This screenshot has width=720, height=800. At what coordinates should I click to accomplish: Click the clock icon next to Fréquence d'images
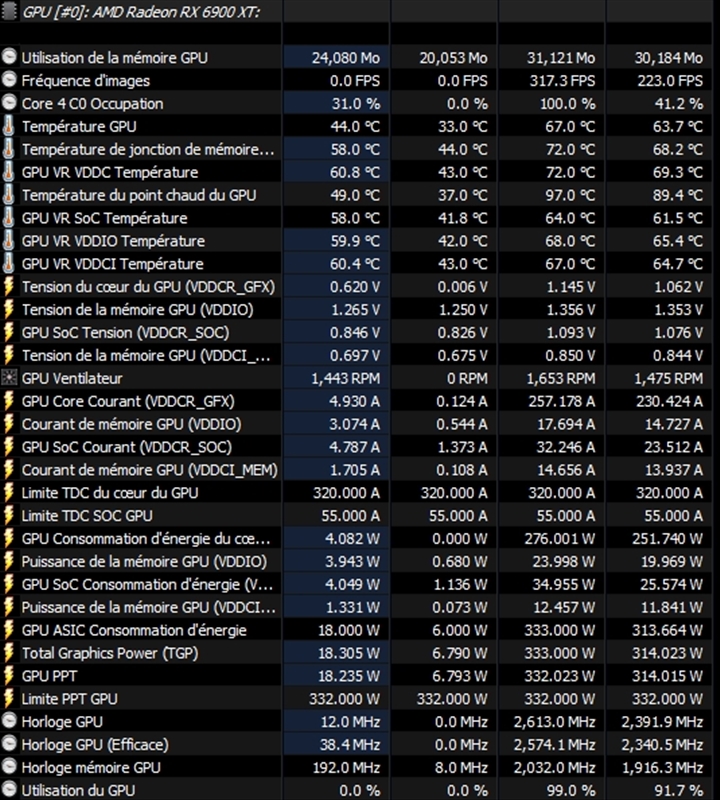point(9,80)
